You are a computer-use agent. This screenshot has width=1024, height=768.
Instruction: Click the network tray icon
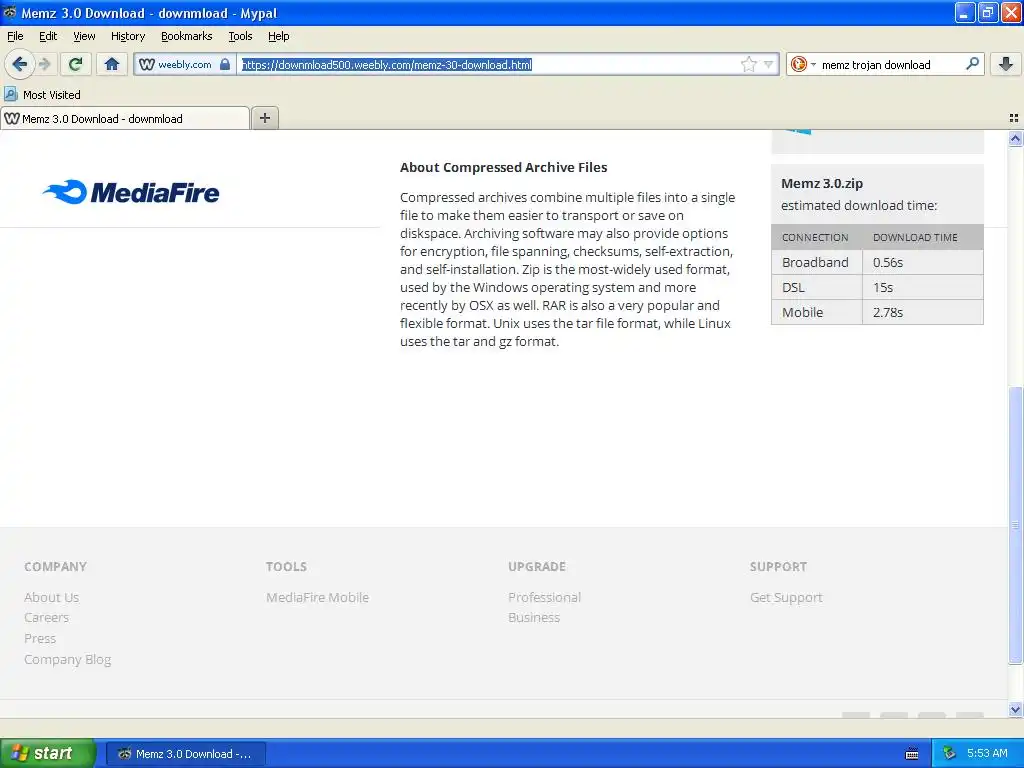[x=949, y=754]
